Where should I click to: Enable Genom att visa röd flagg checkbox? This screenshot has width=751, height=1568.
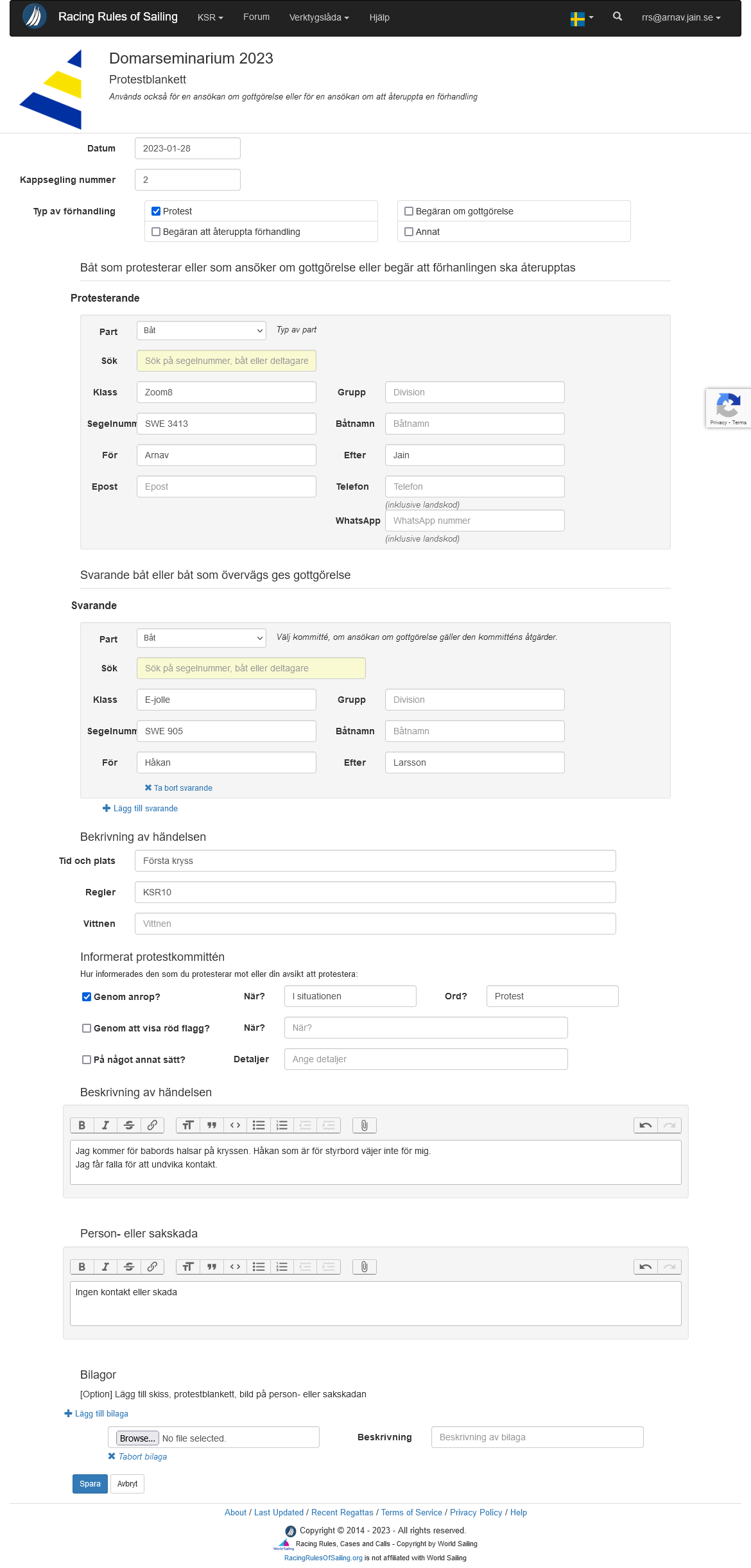pyautogui.click(x=87, y=1028)
